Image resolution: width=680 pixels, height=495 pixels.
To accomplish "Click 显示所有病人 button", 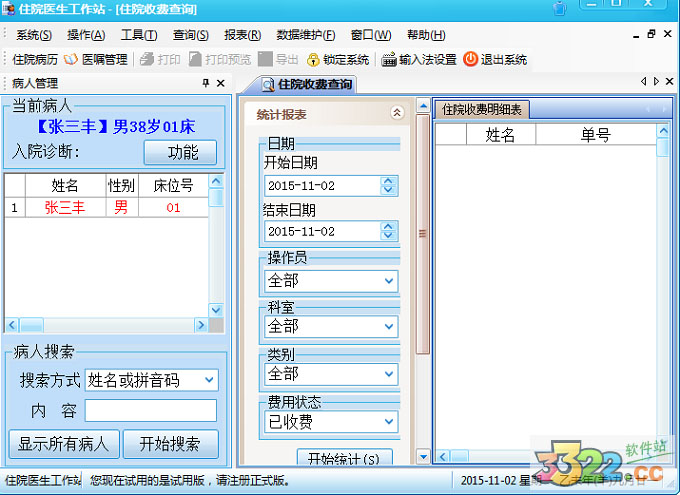I will pos(64,444).
